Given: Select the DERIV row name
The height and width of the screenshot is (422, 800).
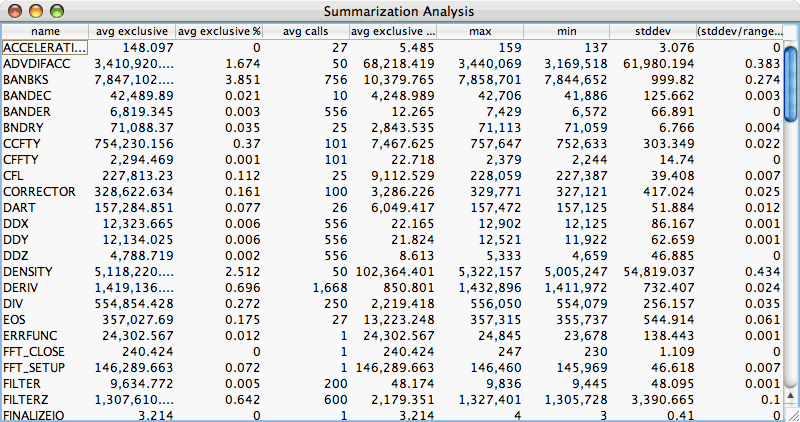Looking at the screenshot, I should click(20, 287).
